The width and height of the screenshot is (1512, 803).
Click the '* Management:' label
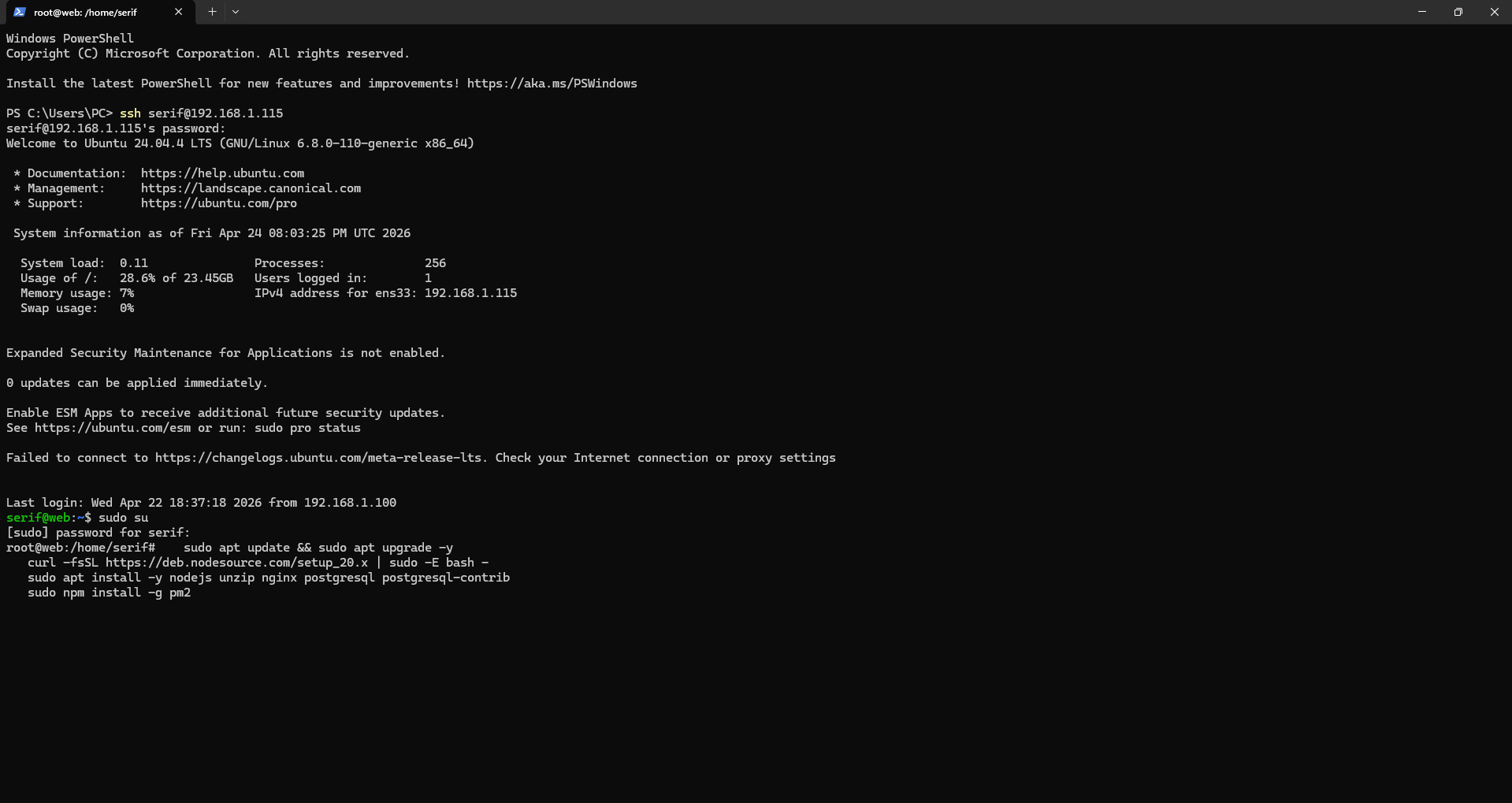point(59,188)
